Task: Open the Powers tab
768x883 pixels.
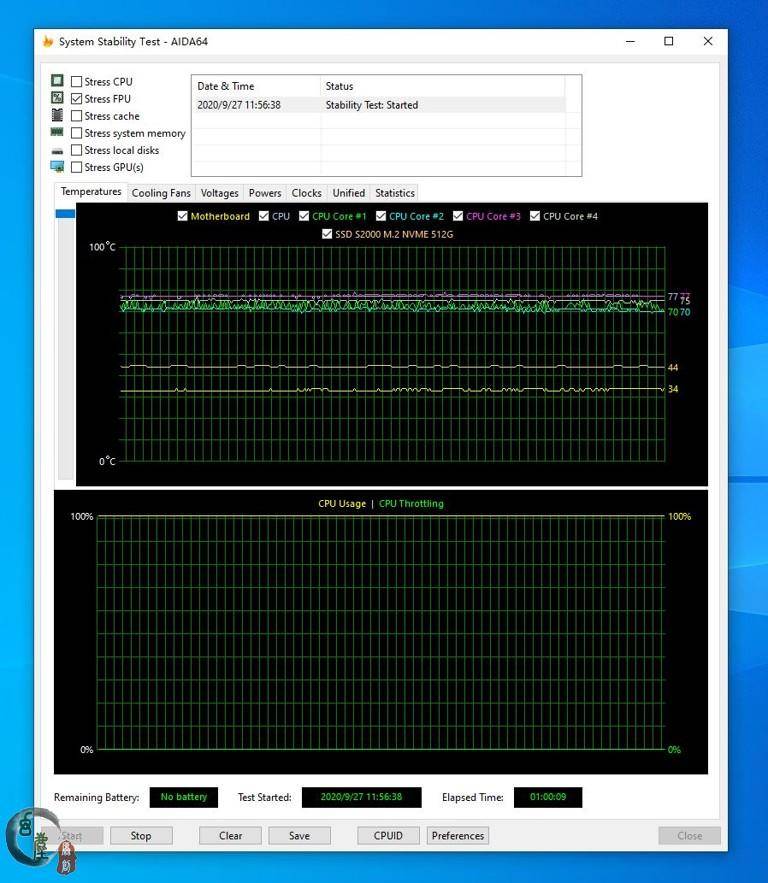Action: pyautogui.click(x=265, y=193)
